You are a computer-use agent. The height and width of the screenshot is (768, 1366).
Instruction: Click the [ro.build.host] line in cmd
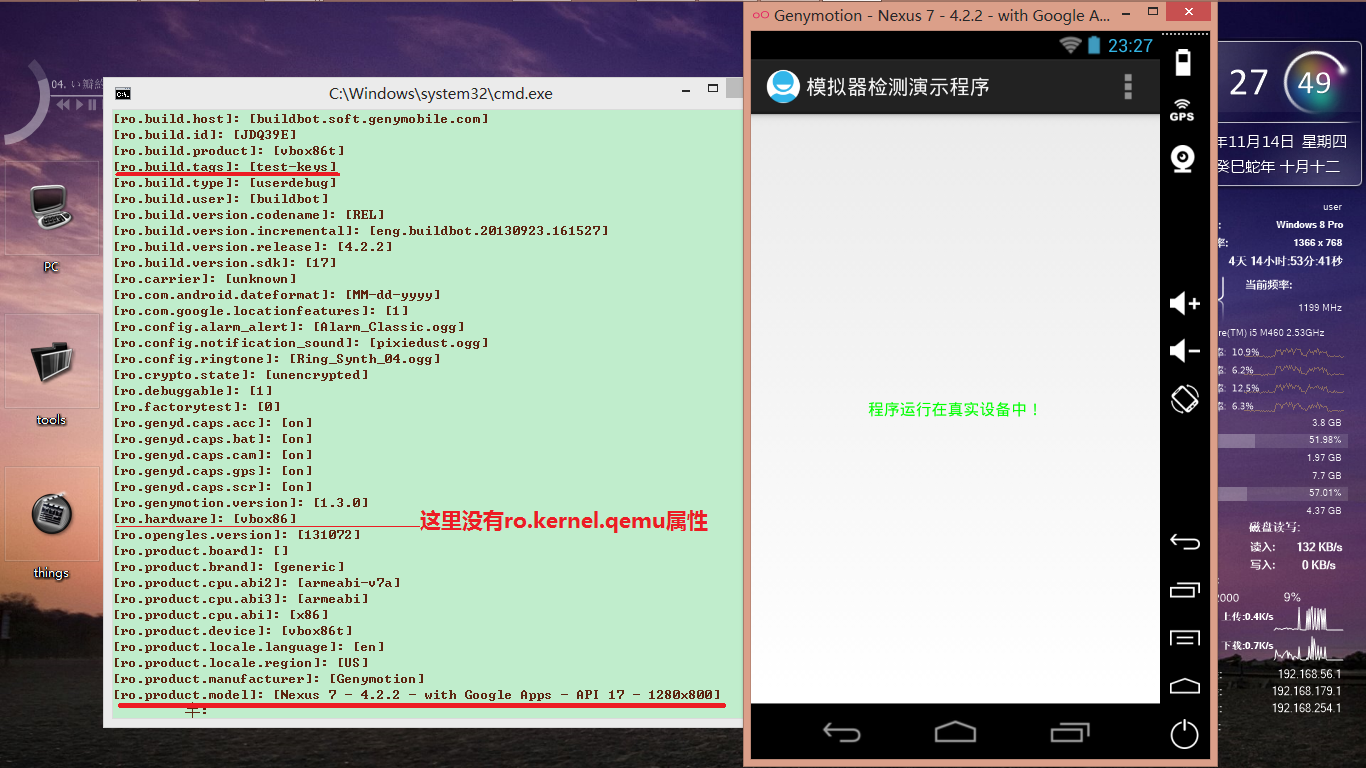pyautogui.click(x=301, y=119)
